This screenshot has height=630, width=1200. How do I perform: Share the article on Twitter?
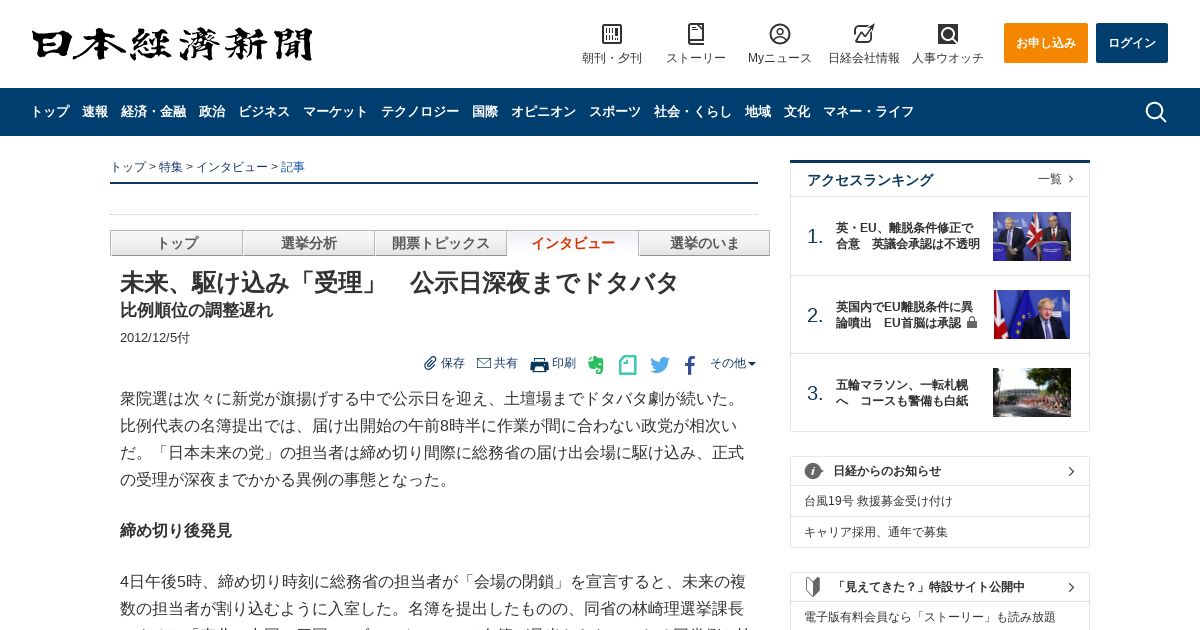pyautogui.click(x=660, y=365)
